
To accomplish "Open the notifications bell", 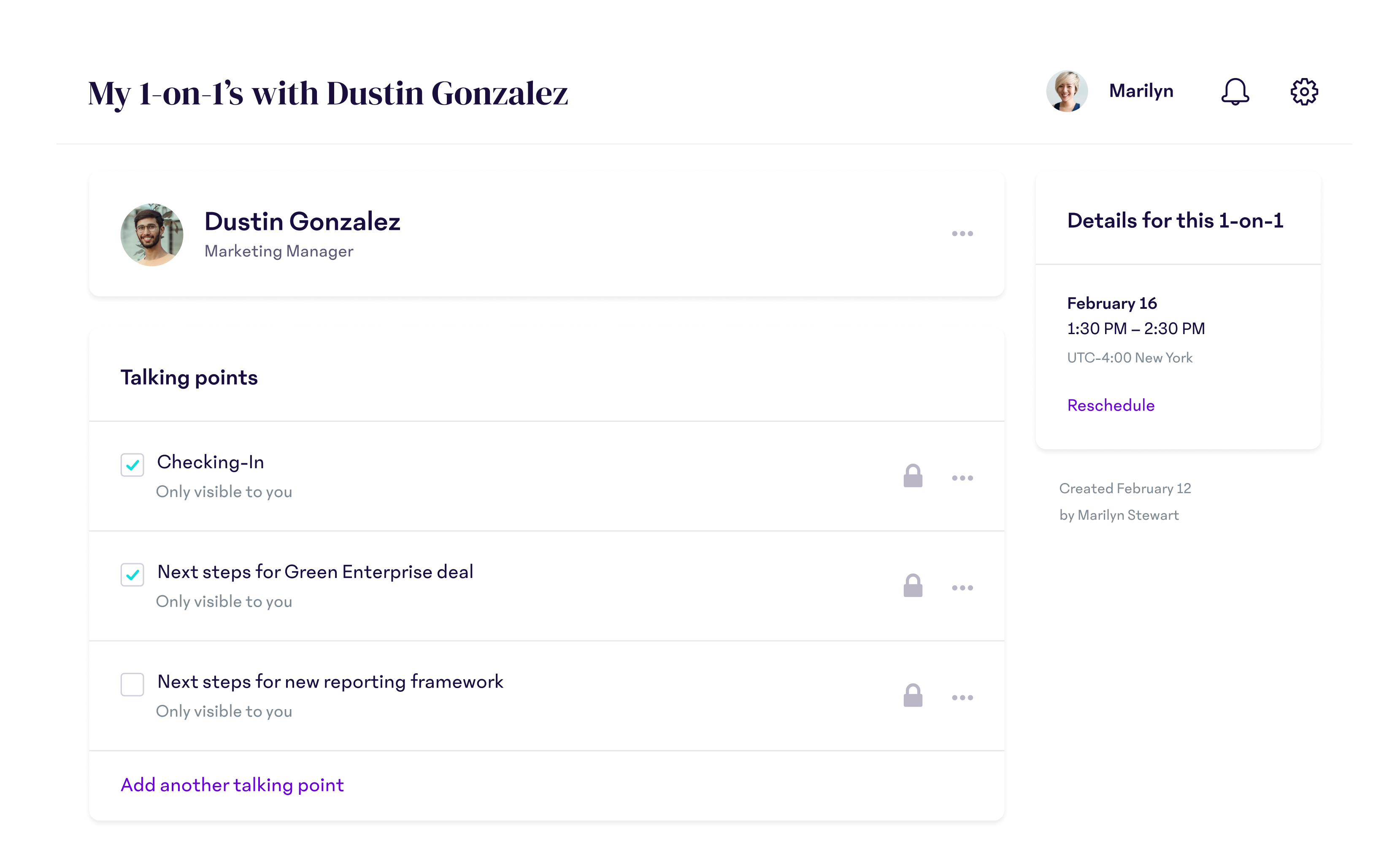I will [1235, 92].
